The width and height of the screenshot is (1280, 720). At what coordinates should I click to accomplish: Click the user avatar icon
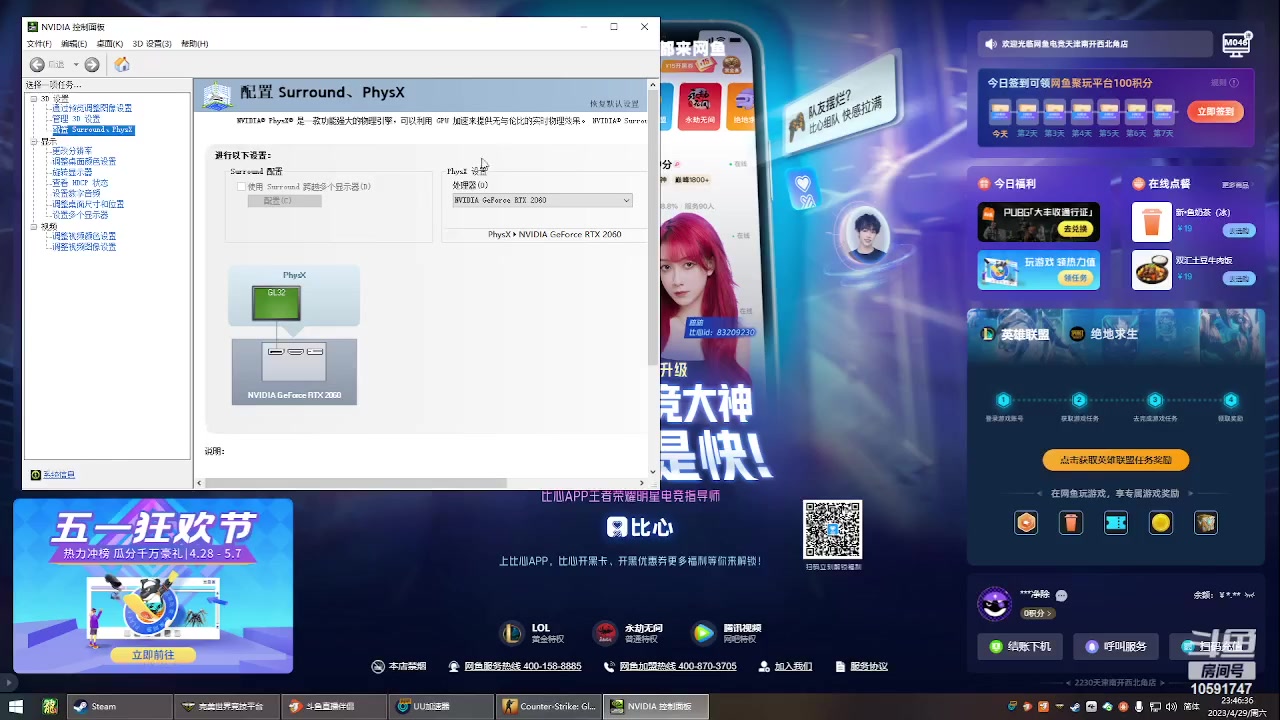coord(994,604)
